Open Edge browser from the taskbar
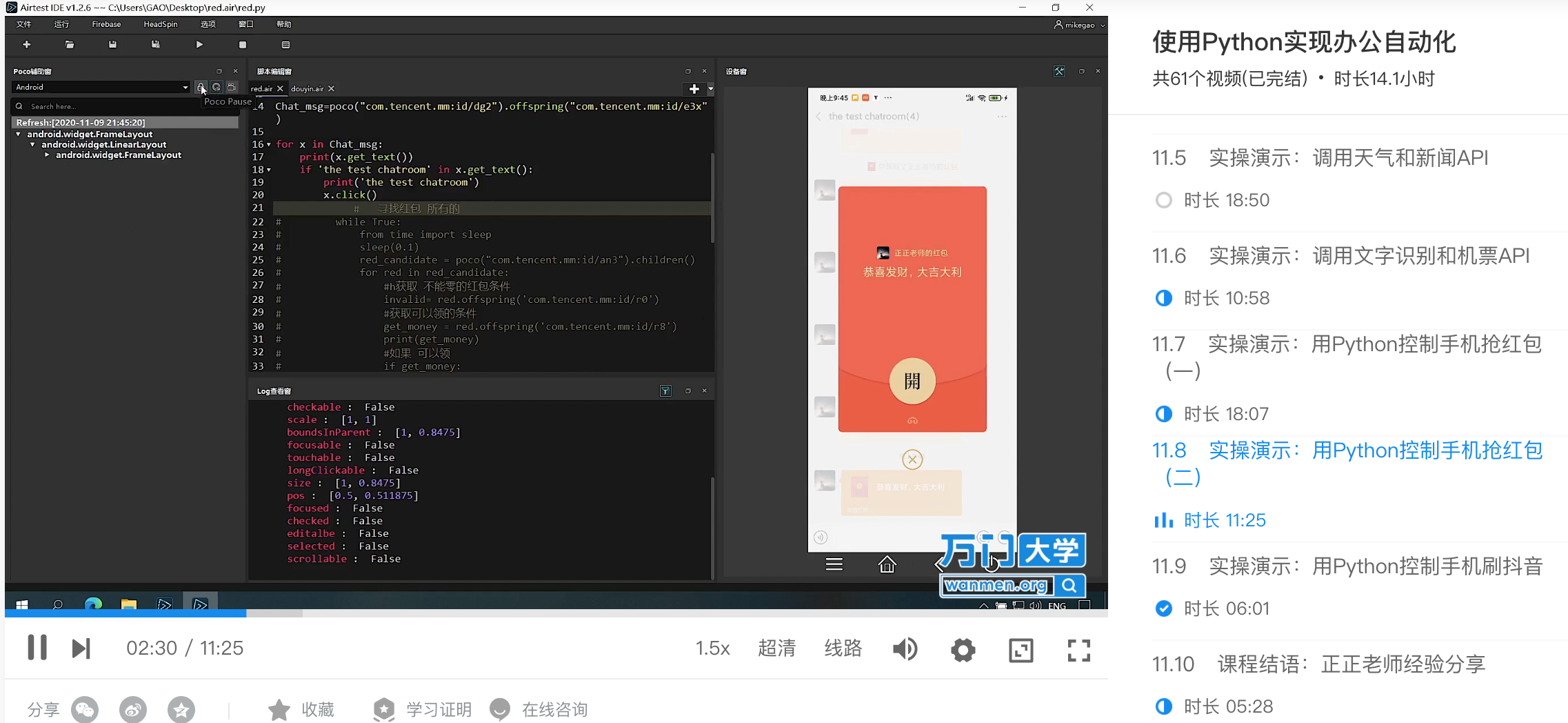Viewport: 1568px width, 723px height. pos(93,605)
